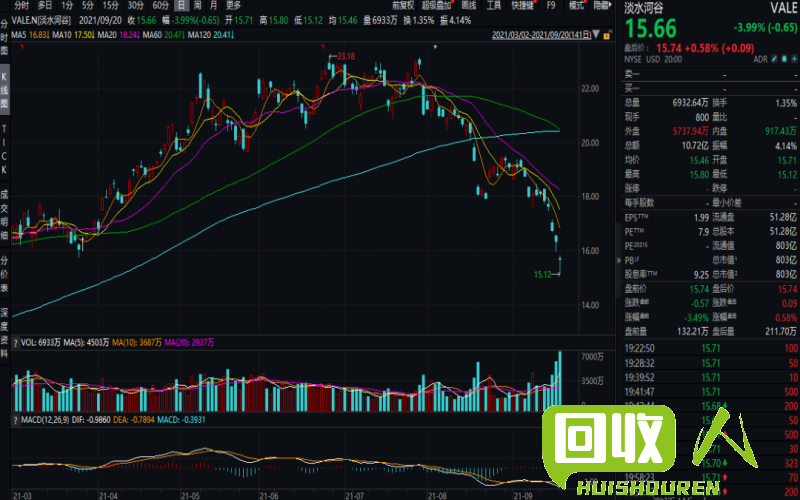Viewport: 800px width, 500px height.
Task: Open the 分价表 sidebar tab
Action: (x=4, y=274)
